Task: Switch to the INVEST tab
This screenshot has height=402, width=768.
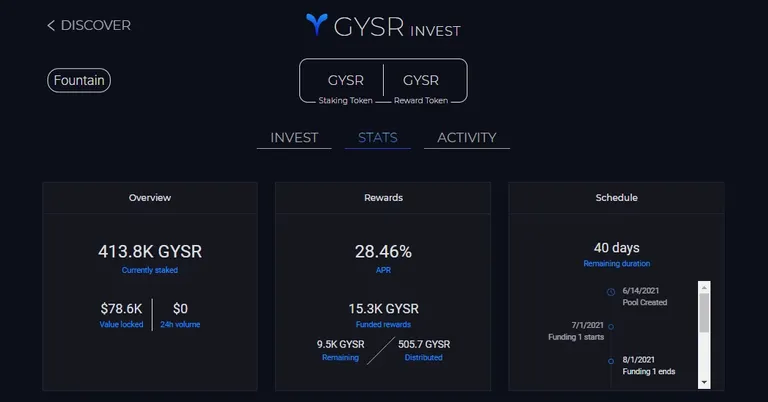Action: [x=294, y=138]
